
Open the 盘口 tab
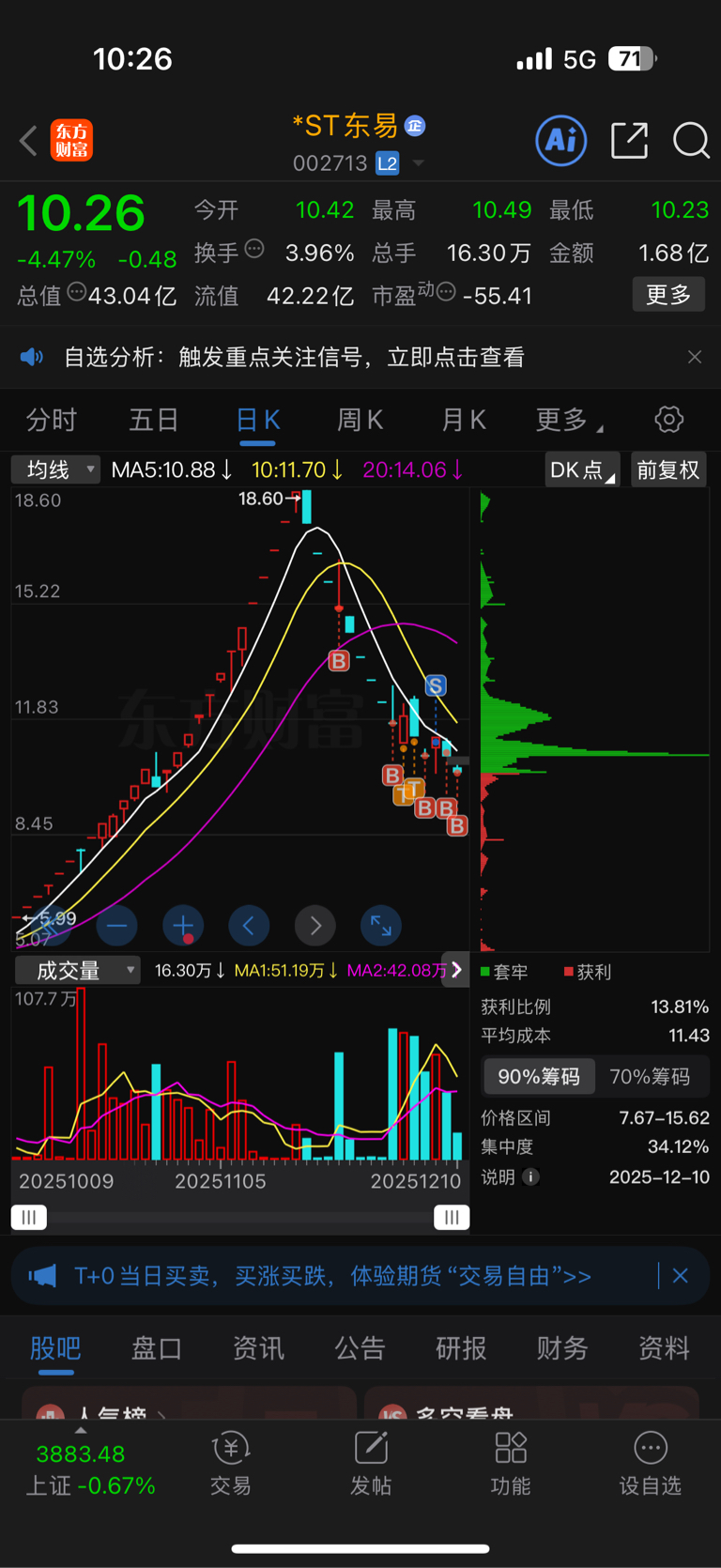tap(157, 1348)
